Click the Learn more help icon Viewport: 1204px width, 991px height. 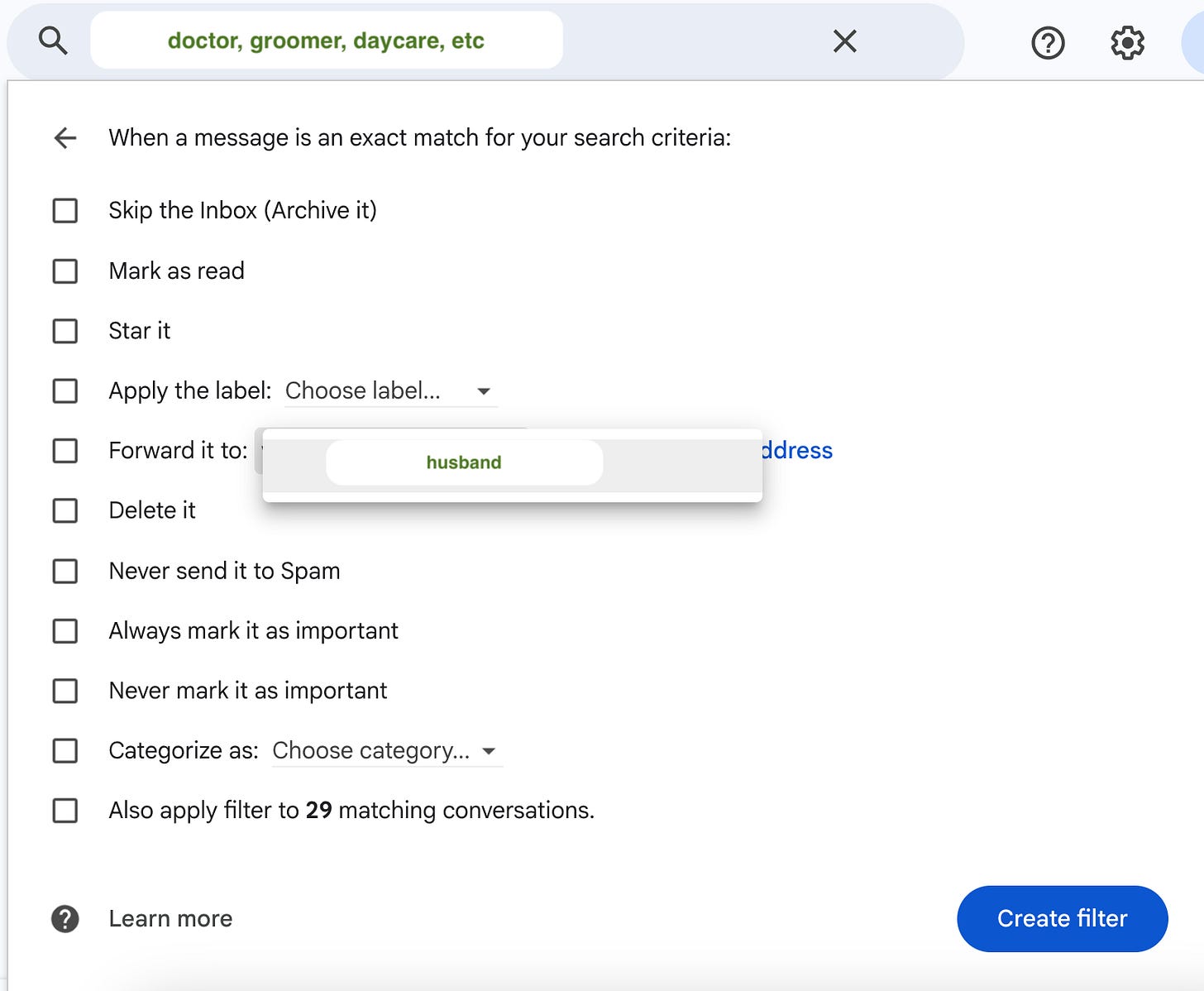[65, 918]
